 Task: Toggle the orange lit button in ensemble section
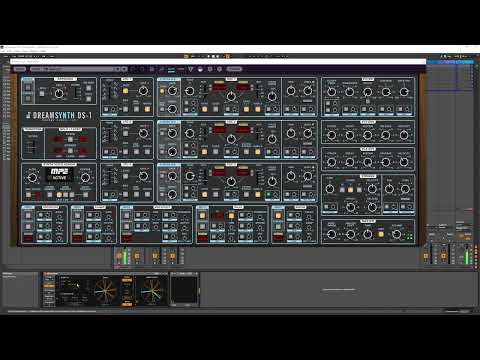[x=350, y=190]
